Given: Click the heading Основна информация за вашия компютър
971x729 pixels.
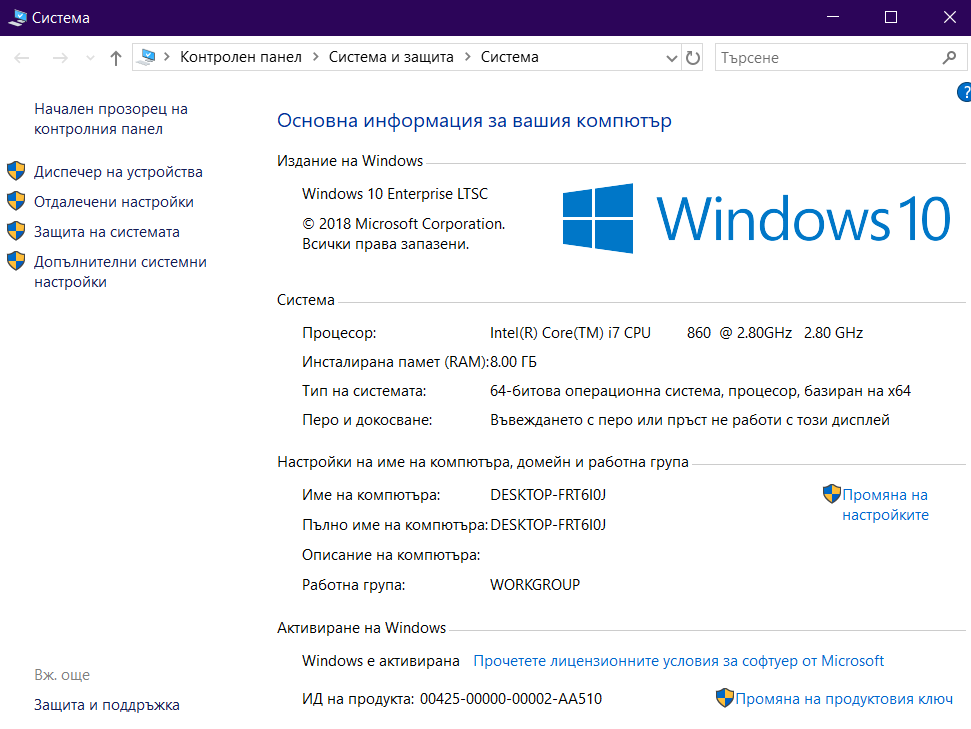Looking at the screenshot, I should tap(474, 120).
